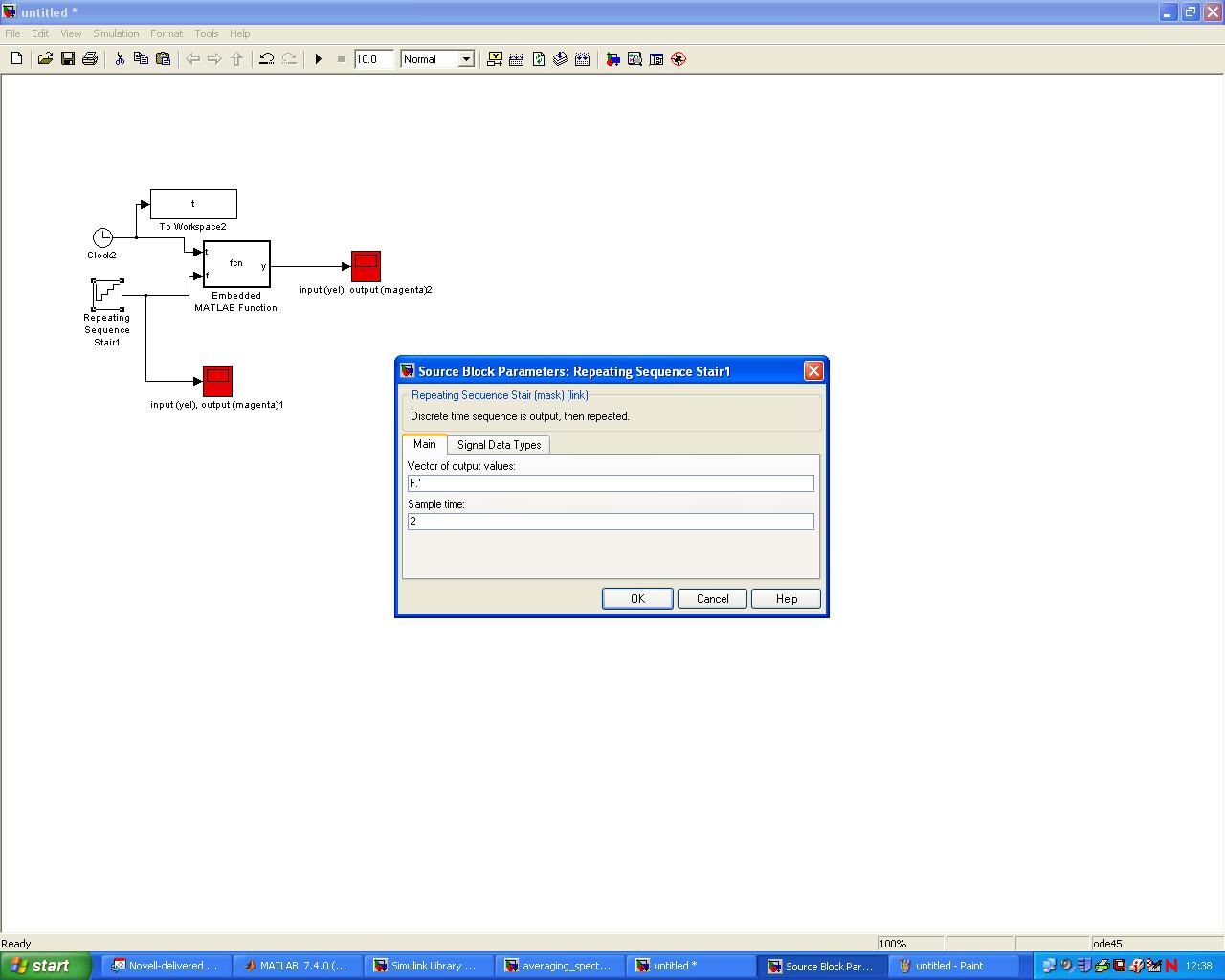Open the Simulation menu
This screenshot has height=980, width=1225.
coord(116,33)
